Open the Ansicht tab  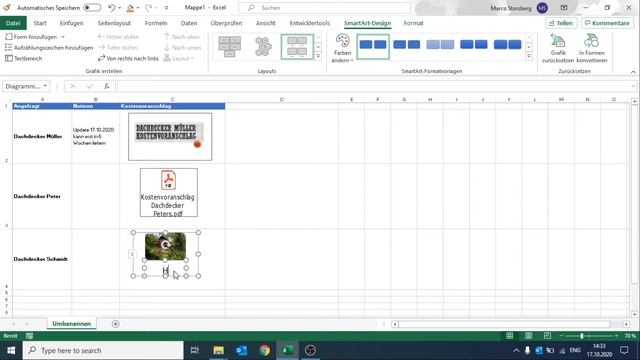click(266, 23)
